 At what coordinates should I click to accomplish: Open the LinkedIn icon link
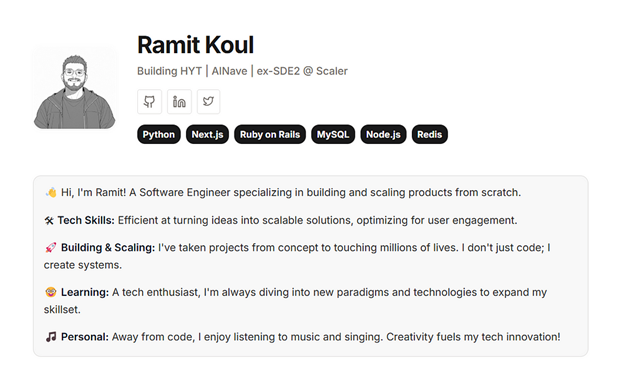179,102
